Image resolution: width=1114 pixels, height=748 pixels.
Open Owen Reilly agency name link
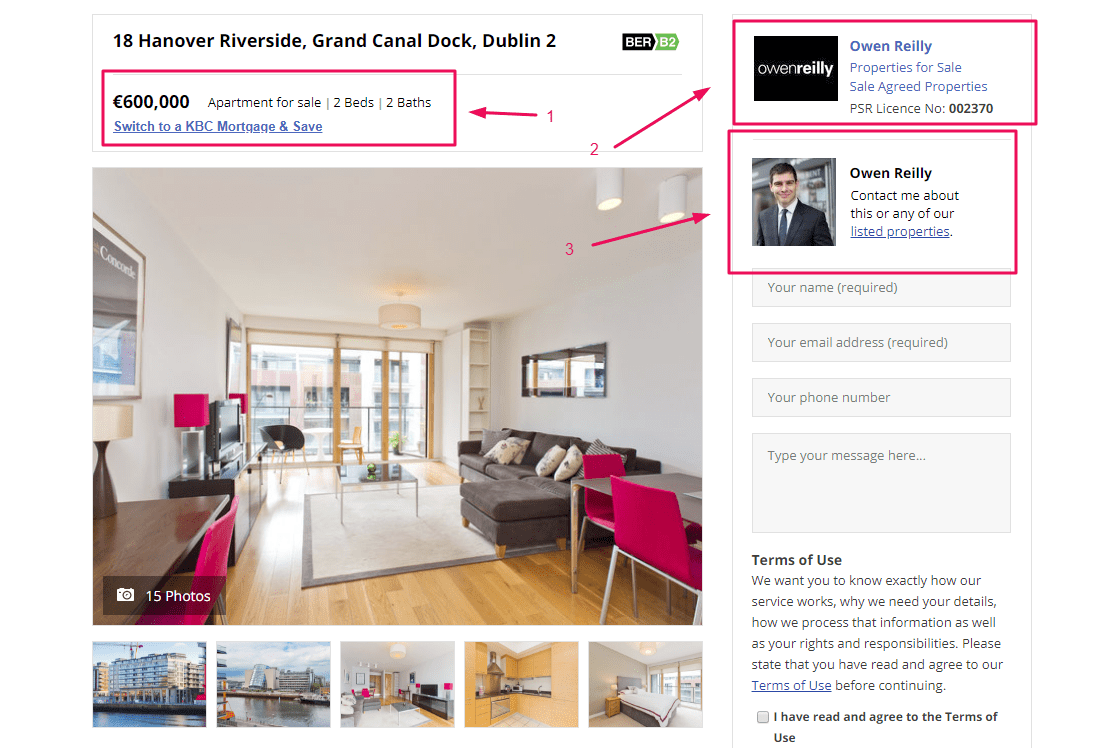point(890,46)
